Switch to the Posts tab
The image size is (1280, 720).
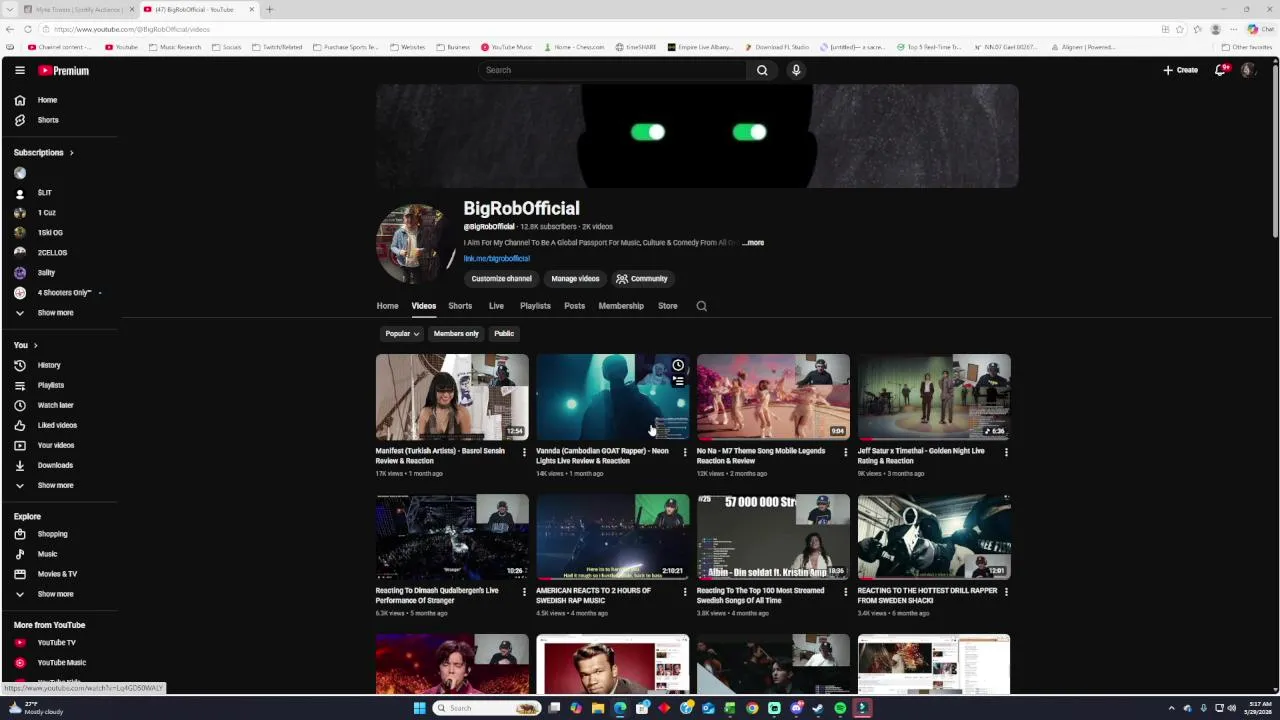click(574, 306)
